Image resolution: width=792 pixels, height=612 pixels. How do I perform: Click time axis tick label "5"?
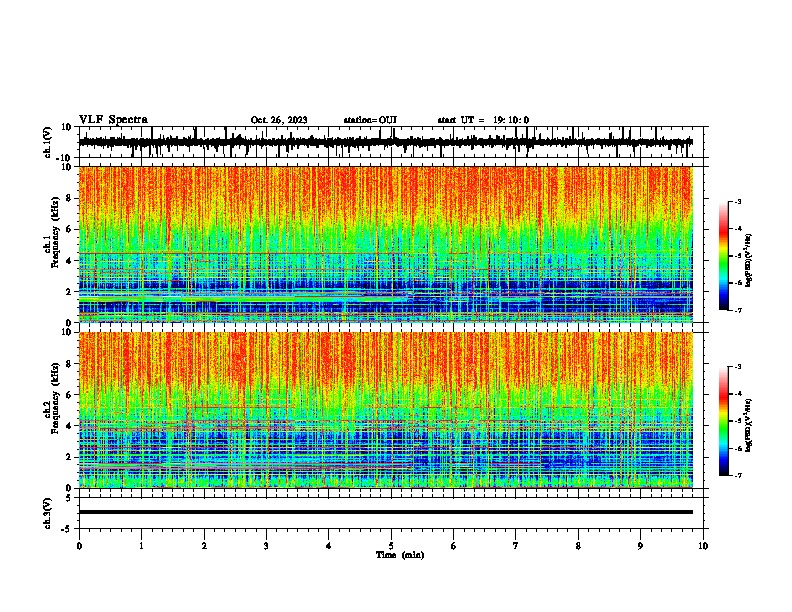(x=391, y=546)
